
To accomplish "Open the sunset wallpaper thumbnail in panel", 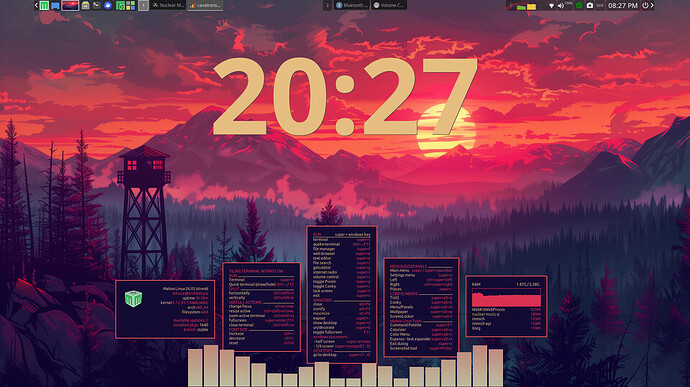I will pos(70,5).
